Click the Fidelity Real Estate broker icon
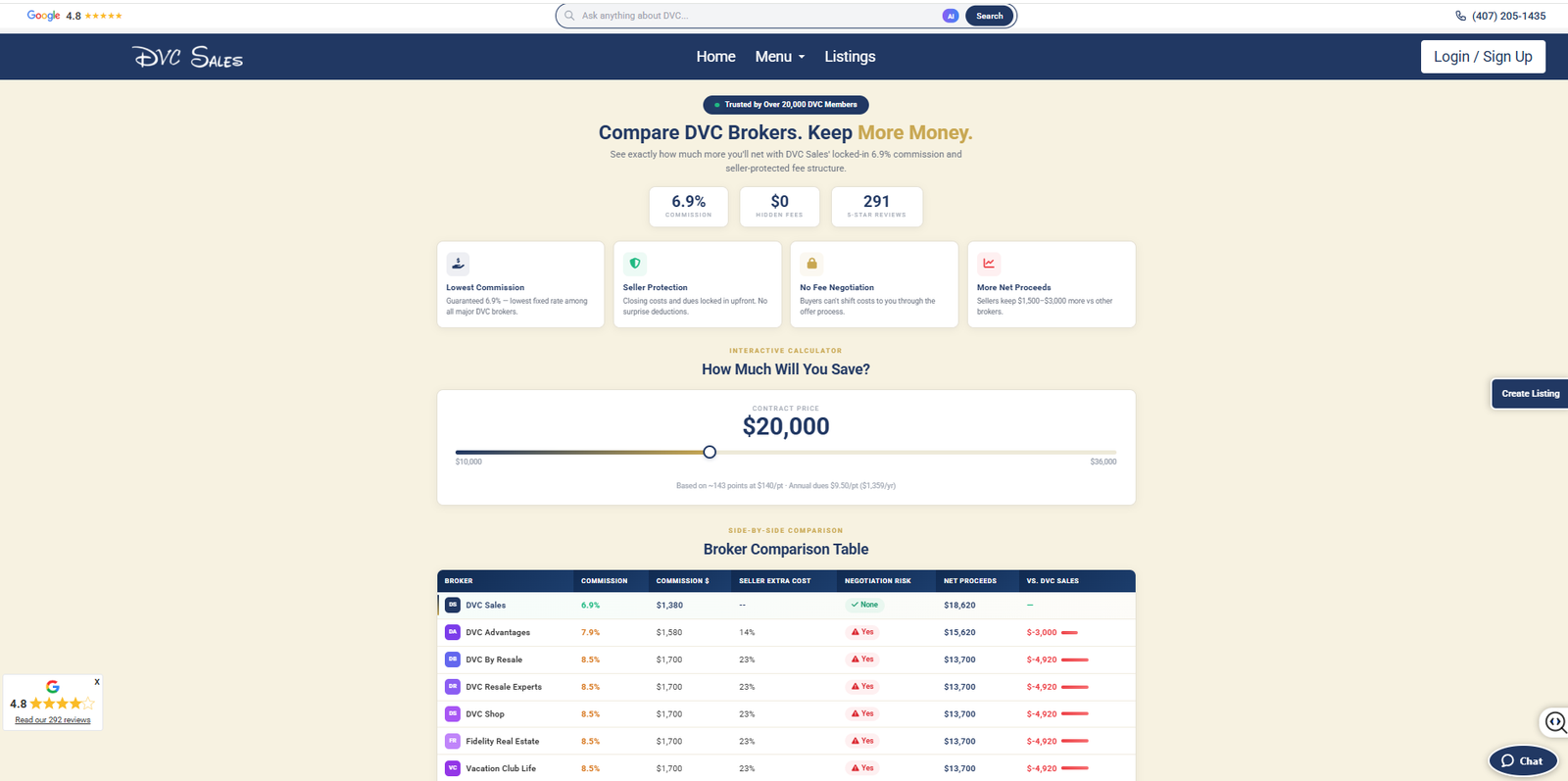 [x=453, y=741]
